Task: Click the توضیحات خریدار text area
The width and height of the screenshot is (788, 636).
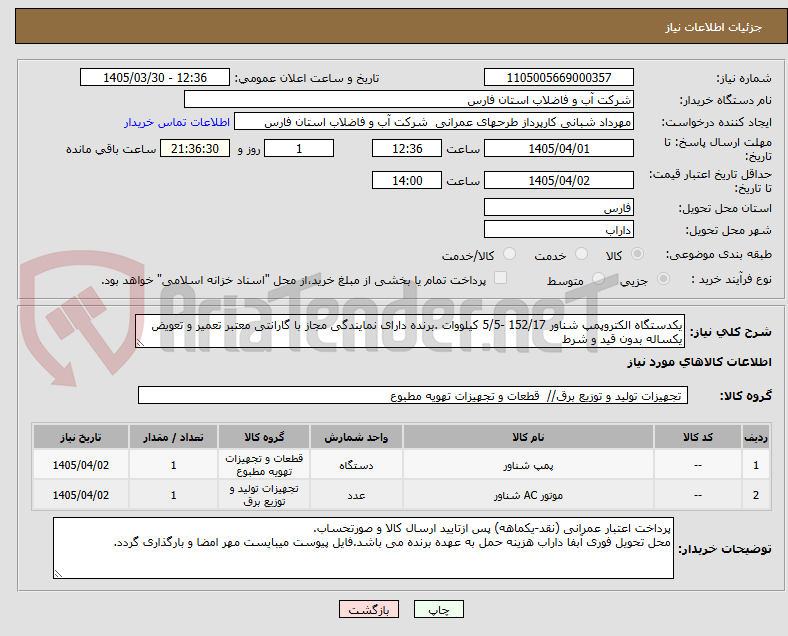Action: (363, 548)
